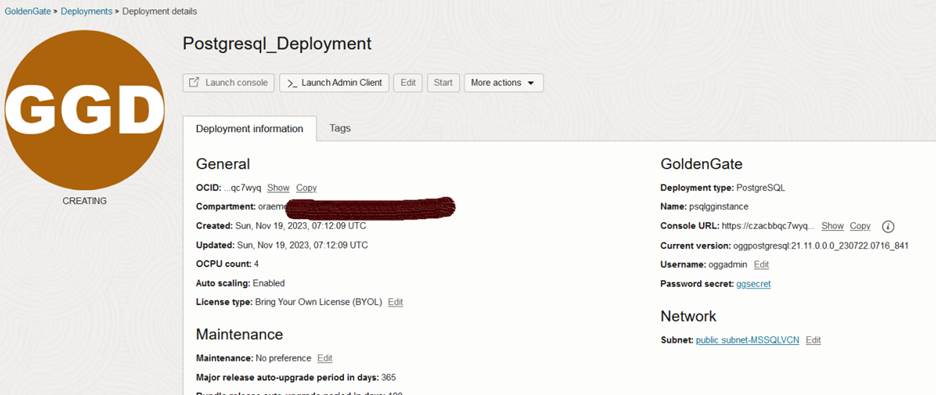Viewport: 936px width, 395px height.
Task: Show the full Console URL
Action: 833,226
